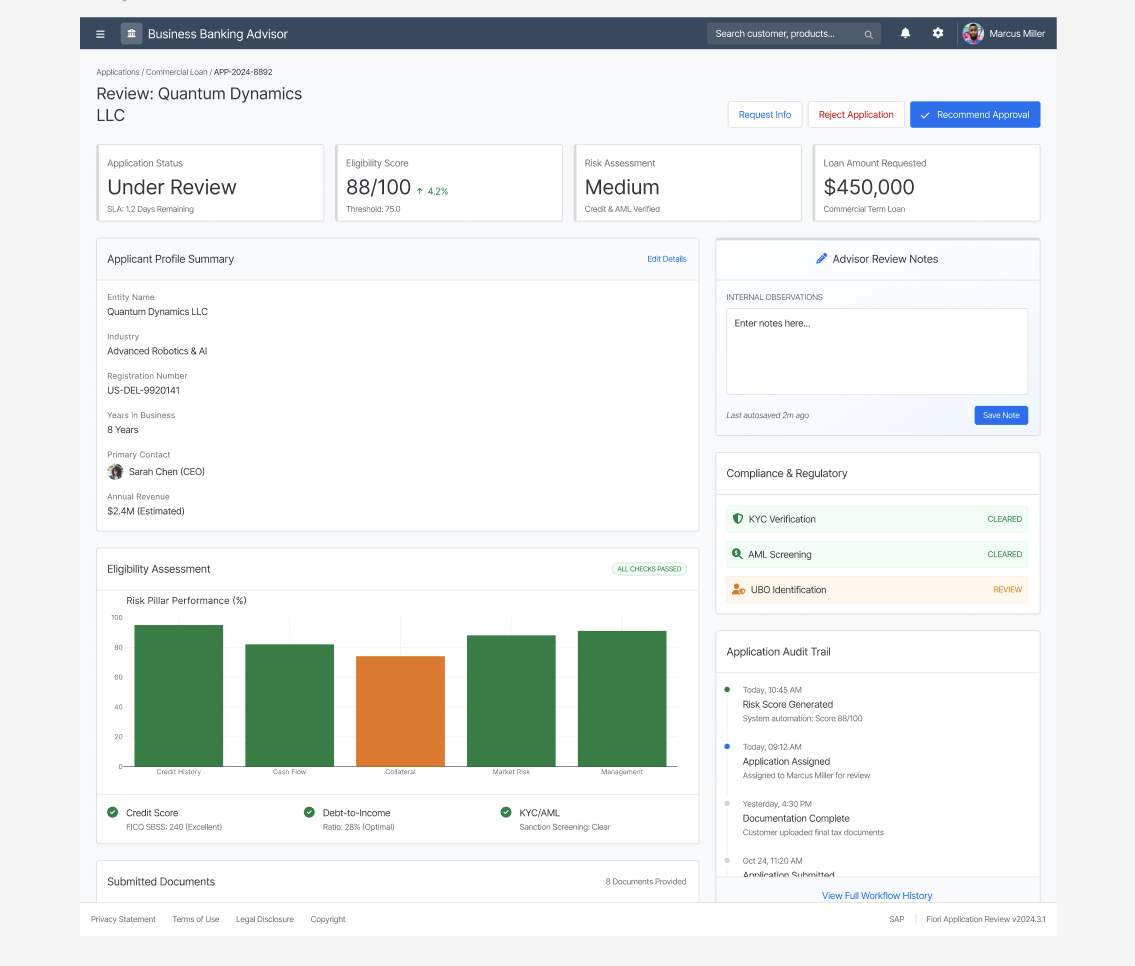
Task: Open the Edit Details link
Action: click(x=666, y=259)
